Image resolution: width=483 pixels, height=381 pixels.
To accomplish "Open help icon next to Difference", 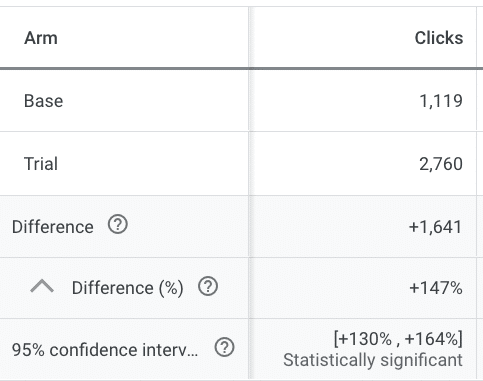I will click(x=118, y=225).
